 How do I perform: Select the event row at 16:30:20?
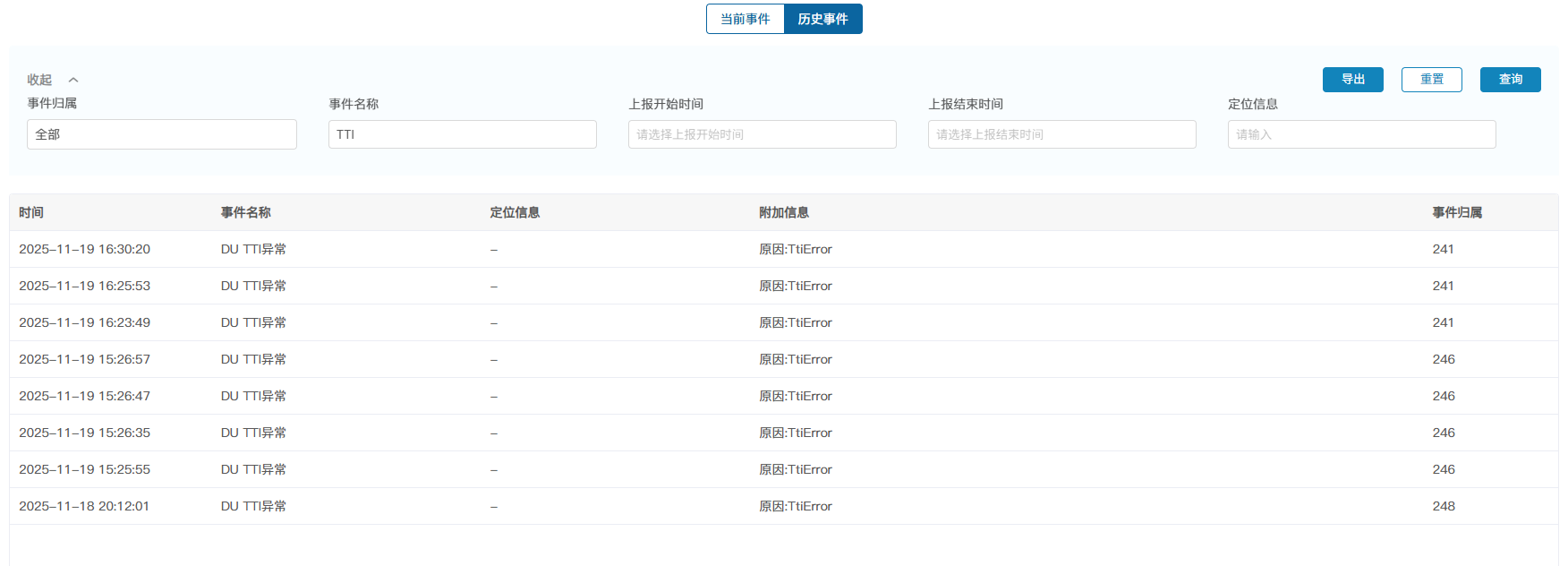click(x=84, y=249)
